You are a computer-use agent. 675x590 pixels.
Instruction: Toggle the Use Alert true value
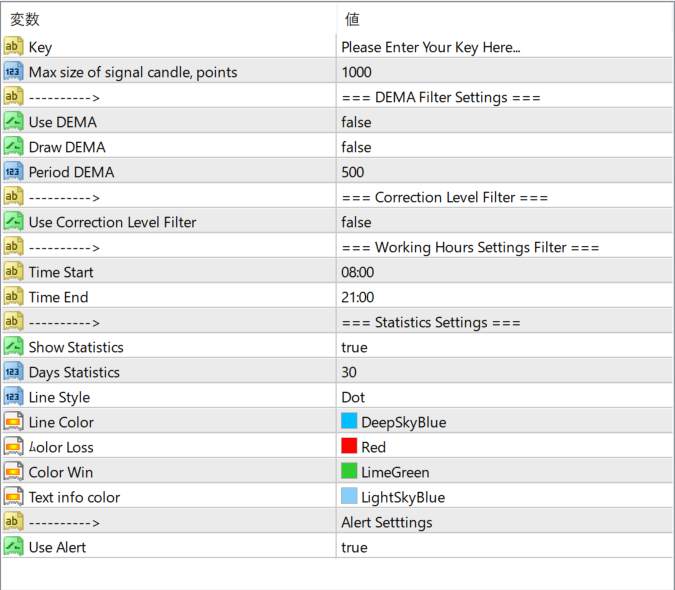pos(505,547)
